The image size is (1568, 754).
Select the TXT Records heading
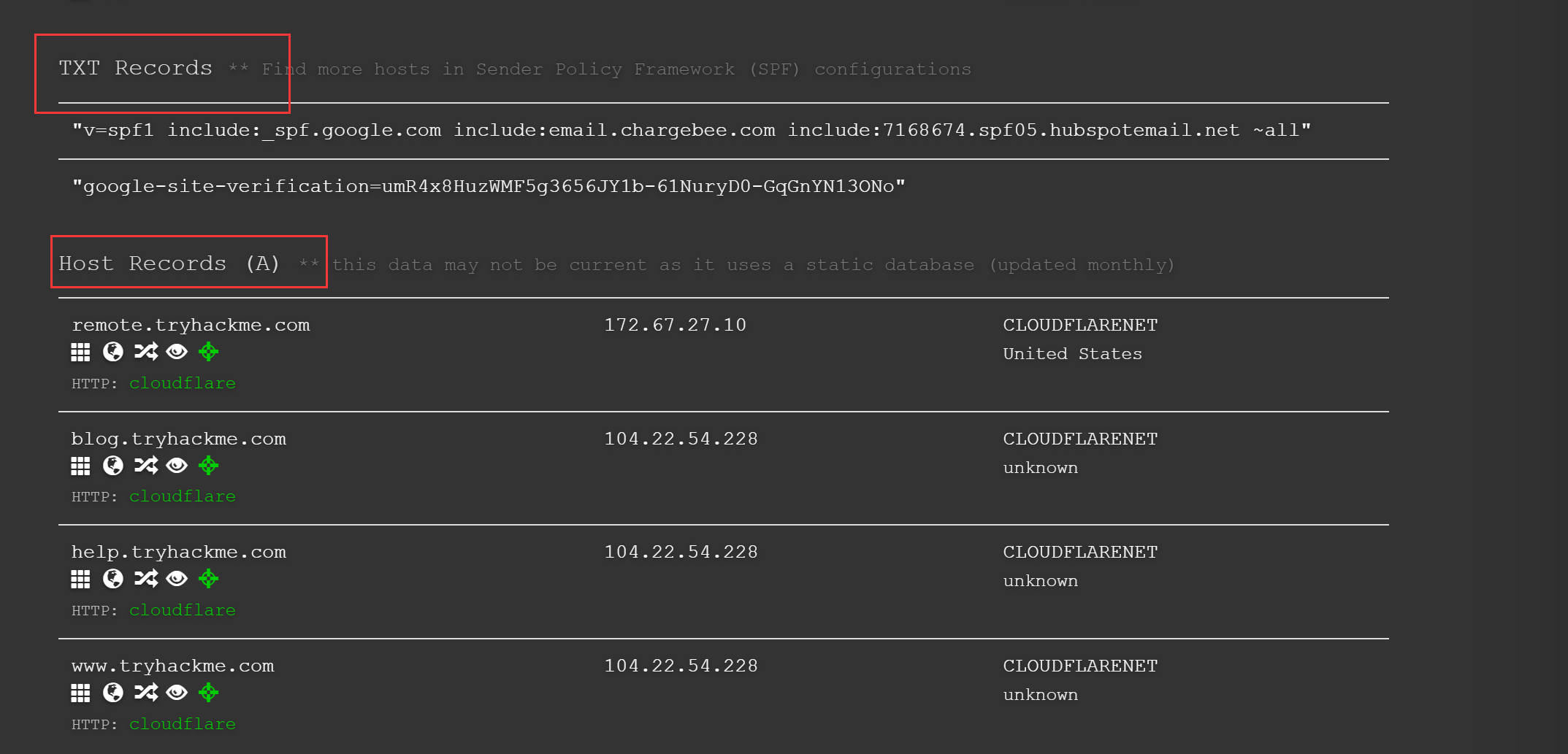136,68
